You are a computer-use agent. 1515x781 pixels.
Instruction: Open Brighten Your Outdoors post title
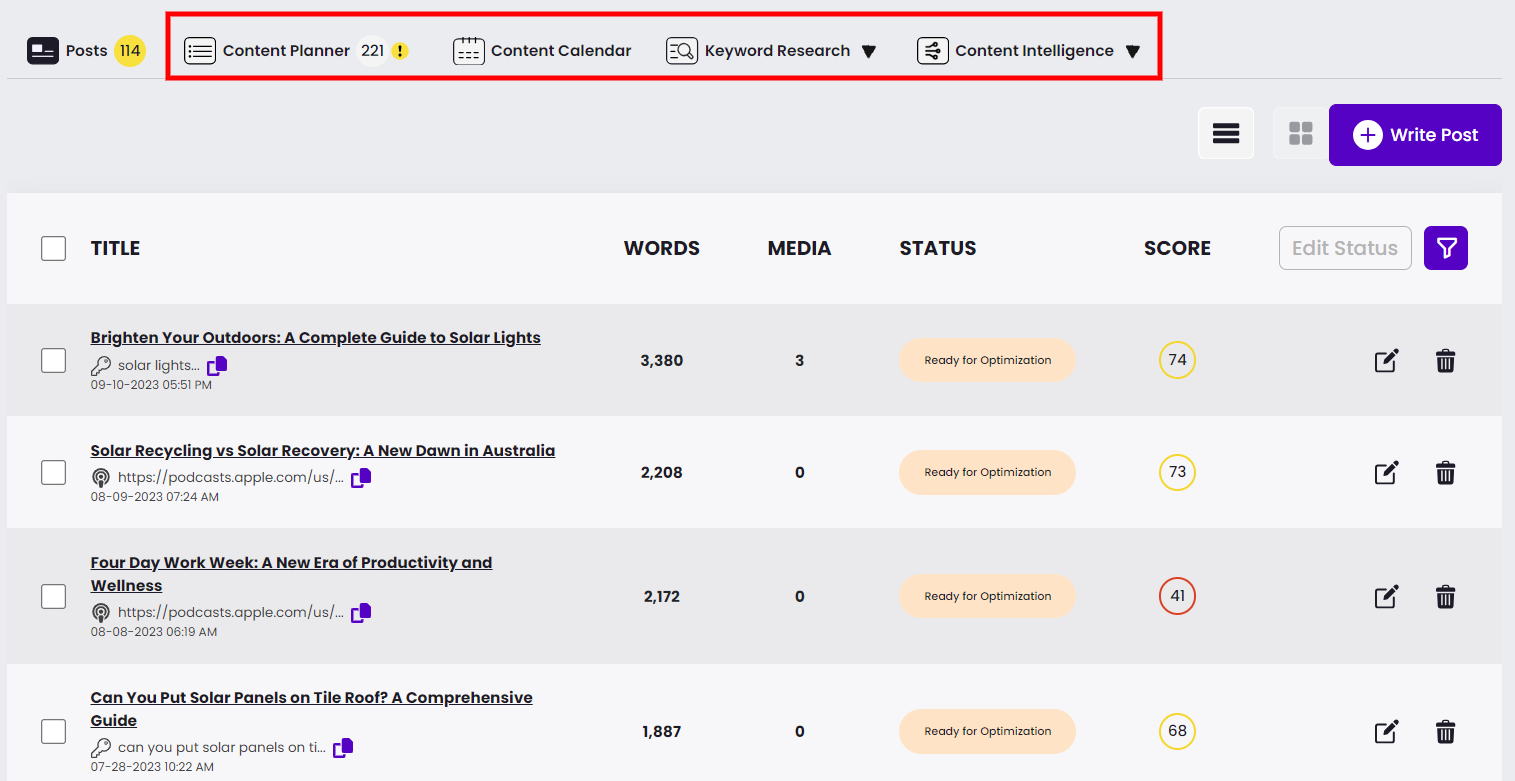click(316, 338)
